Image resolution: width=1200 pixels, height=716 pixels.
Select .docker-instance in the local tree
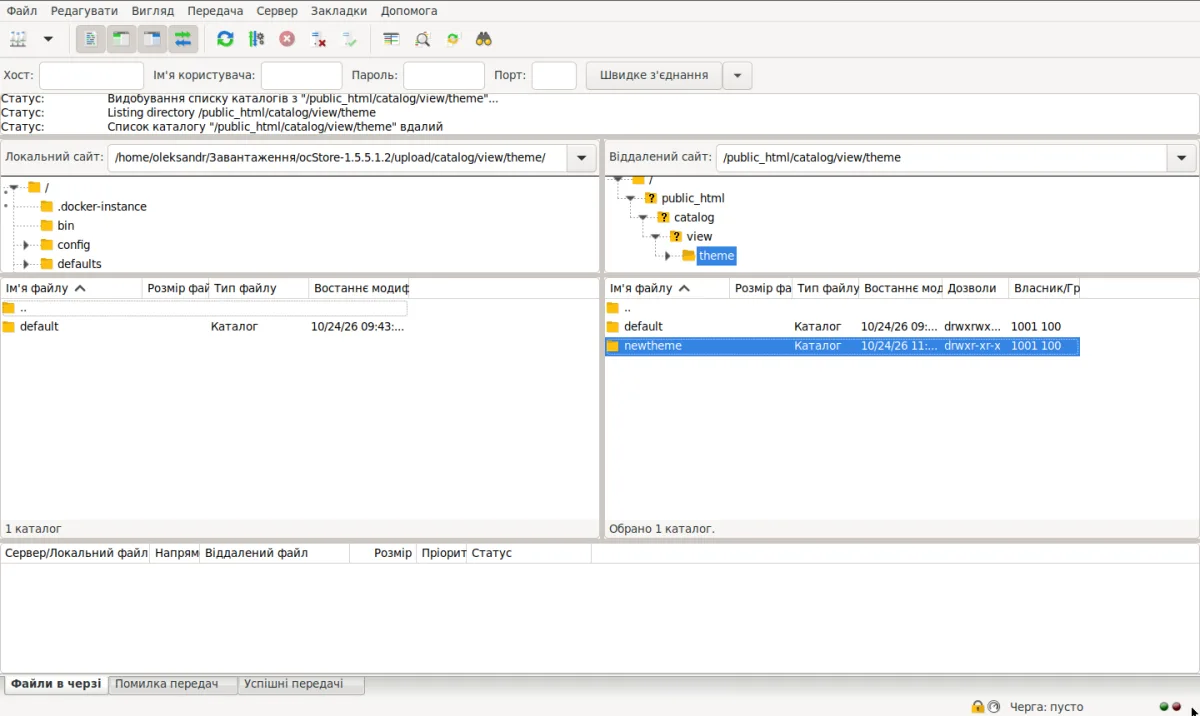coord(102,207)
